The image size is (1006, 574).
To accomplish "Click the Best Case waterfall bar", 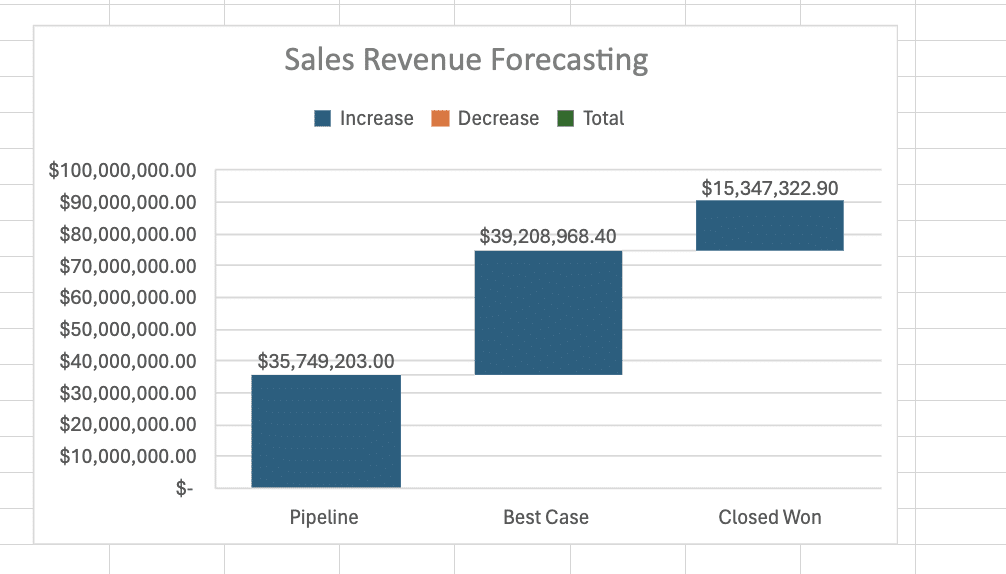I will click(548, 312).
